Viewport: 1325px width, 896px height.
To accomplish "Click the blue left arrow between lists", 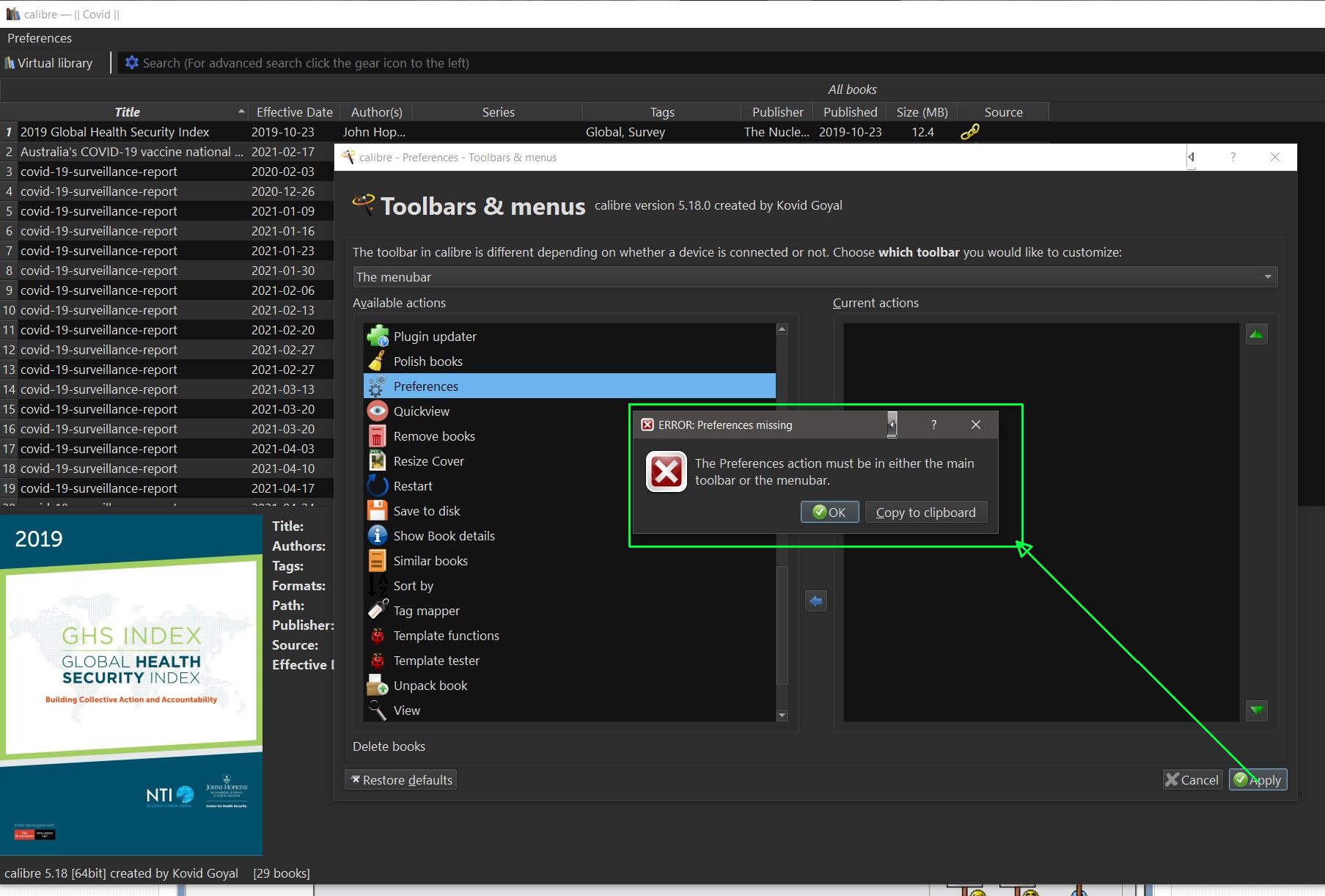I will coord(816,601).
